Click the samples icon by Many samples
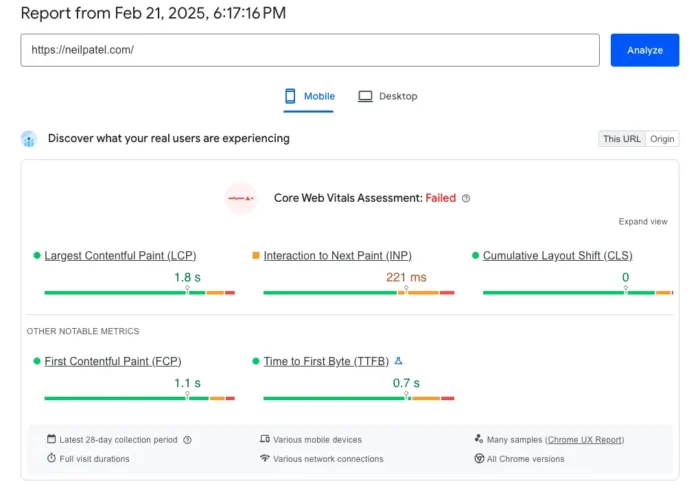The height and width of the screenshot is (488, 700). point(479,439)
